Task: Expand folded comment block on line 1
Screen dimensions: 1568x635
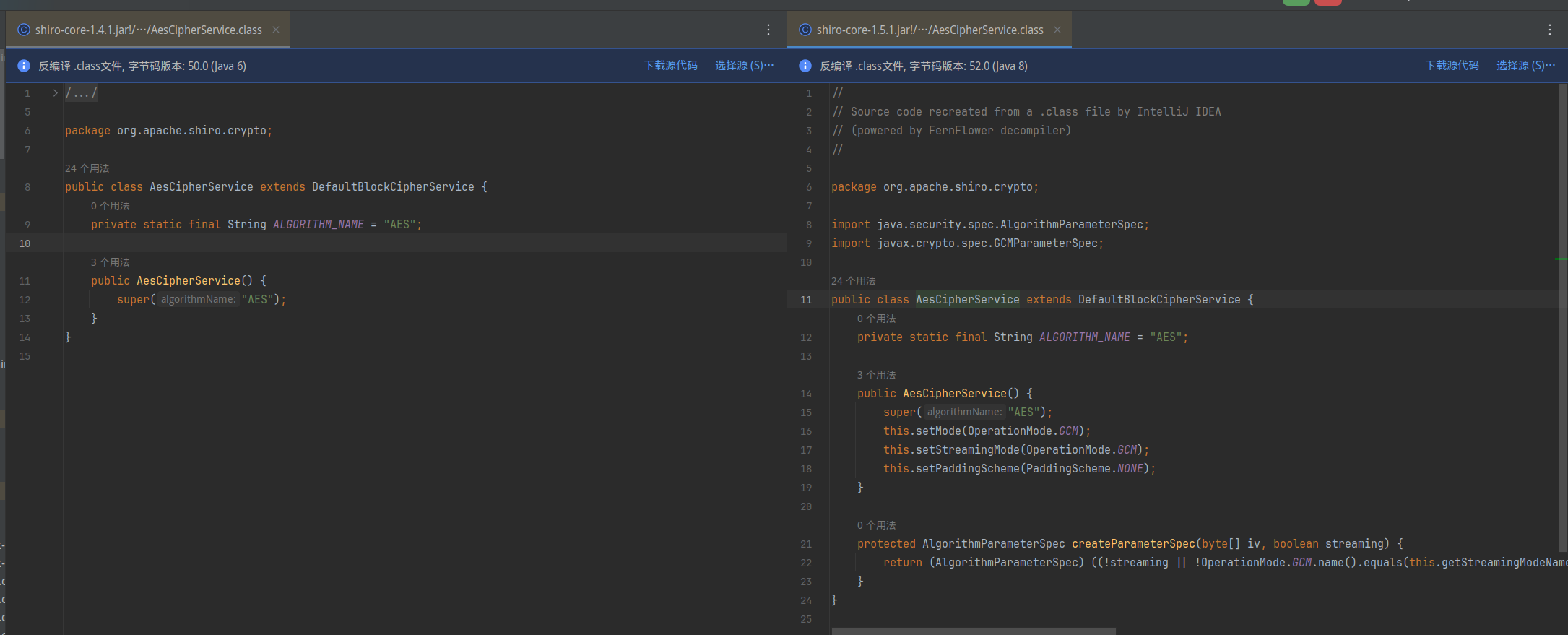Action: [x=55, y=93]
